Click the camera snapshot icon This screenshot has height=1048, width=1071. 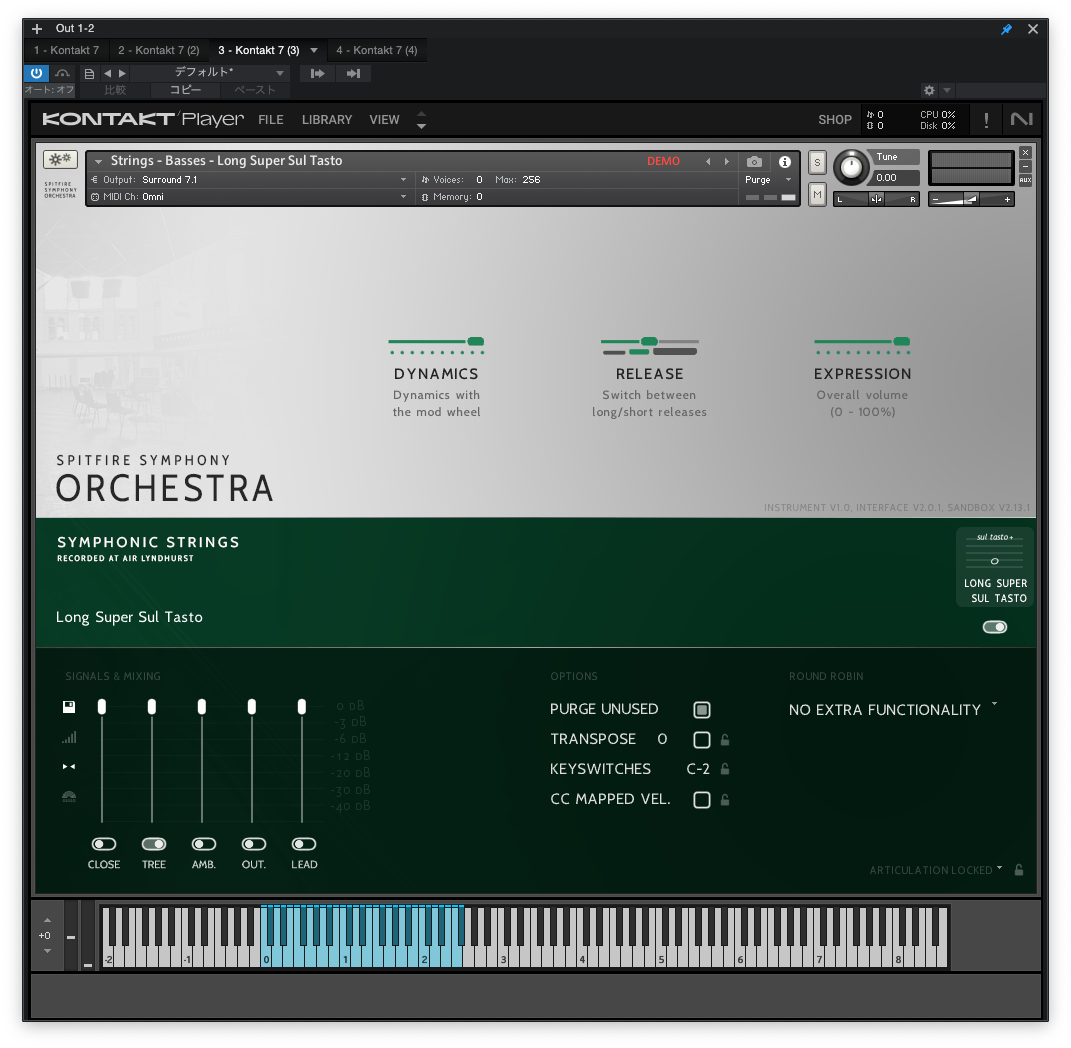(754, 161)
